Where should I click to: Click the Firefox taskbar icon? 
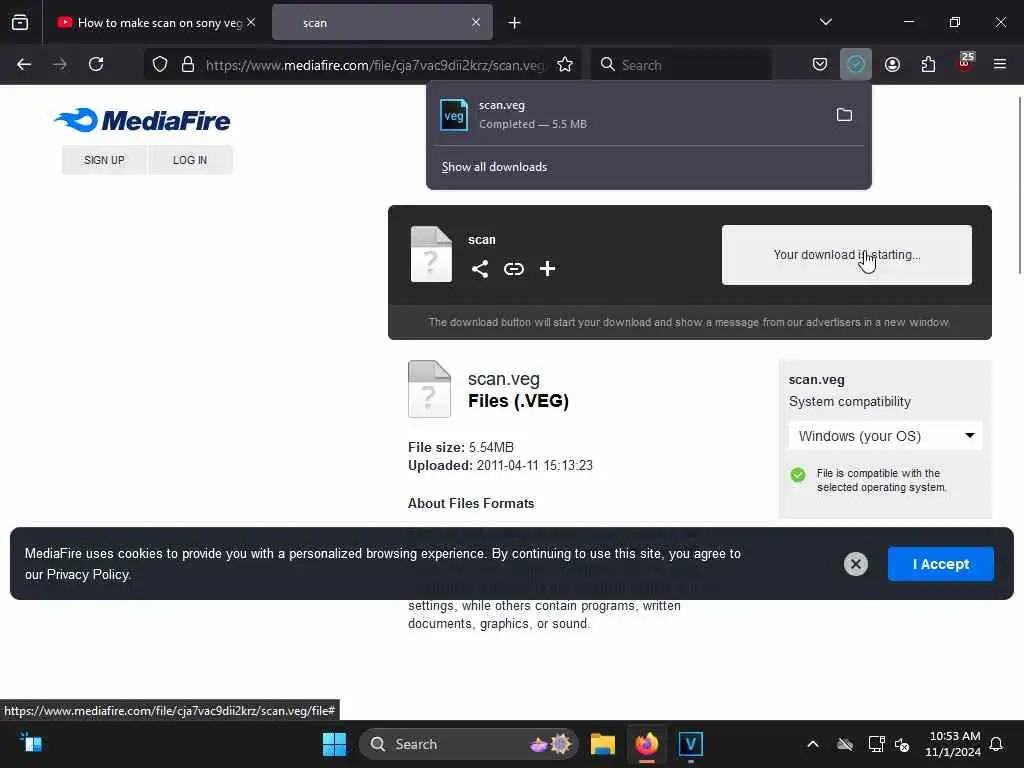click(647, 744)
